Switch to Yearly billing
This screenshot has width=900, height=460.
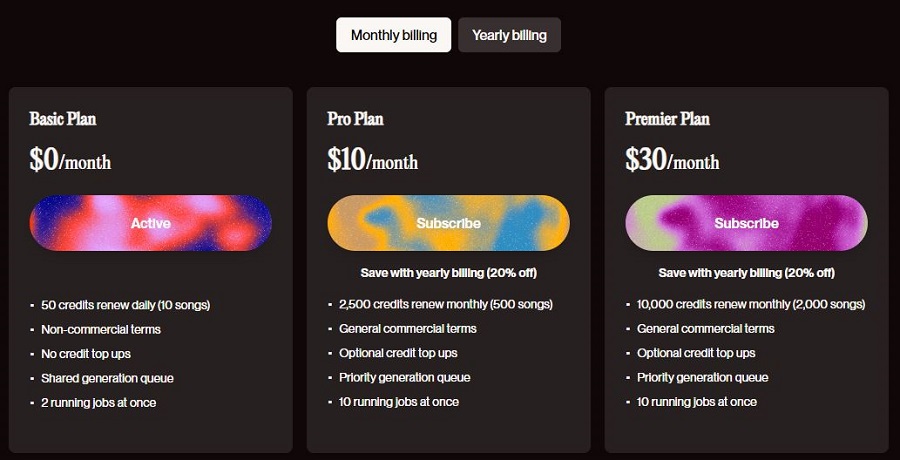point(509,35)
